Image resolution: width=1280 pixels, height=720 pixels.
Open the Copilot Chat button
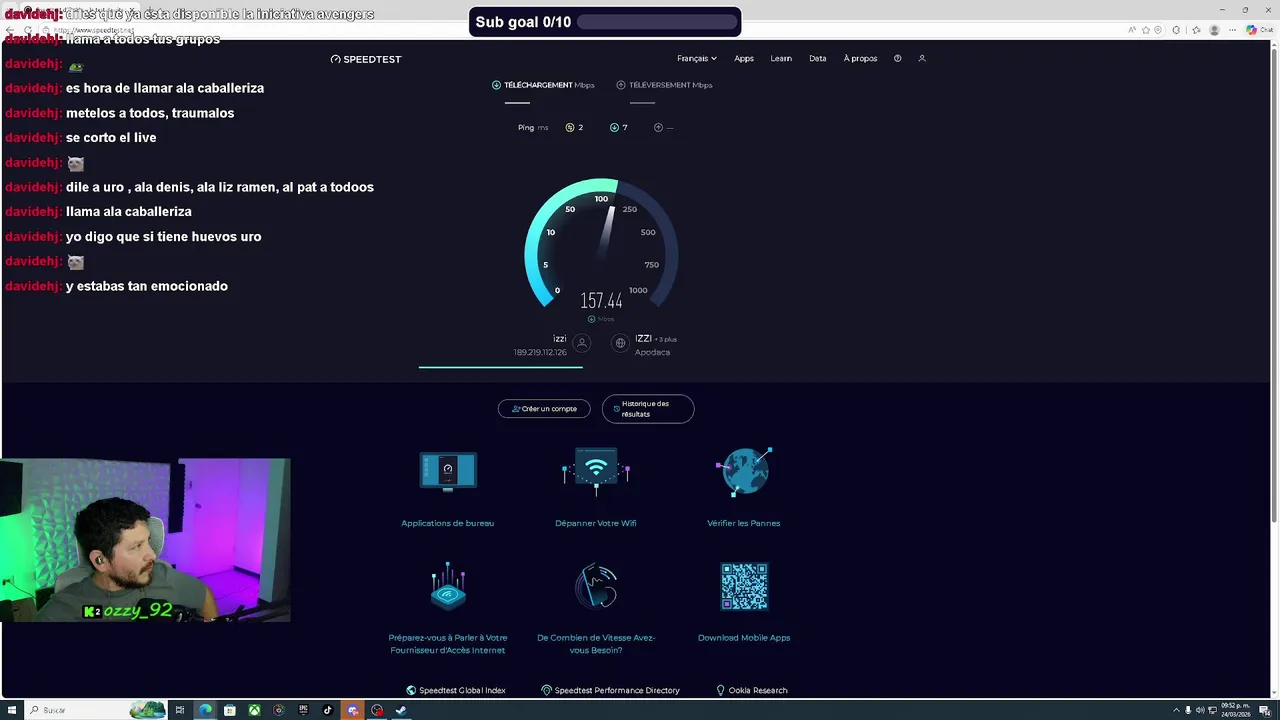tap(1259, 30)
